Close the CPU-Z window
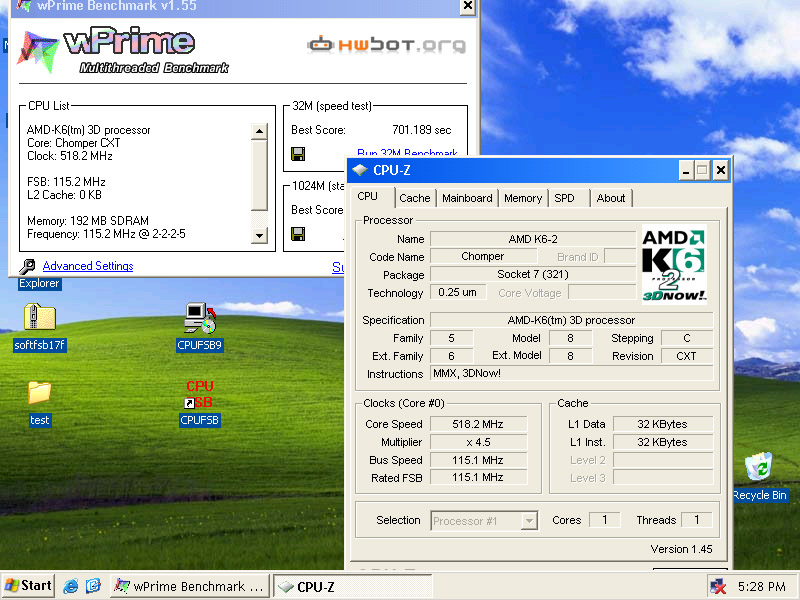The height and width of the screenshot is (600, 800). [720, 170]
